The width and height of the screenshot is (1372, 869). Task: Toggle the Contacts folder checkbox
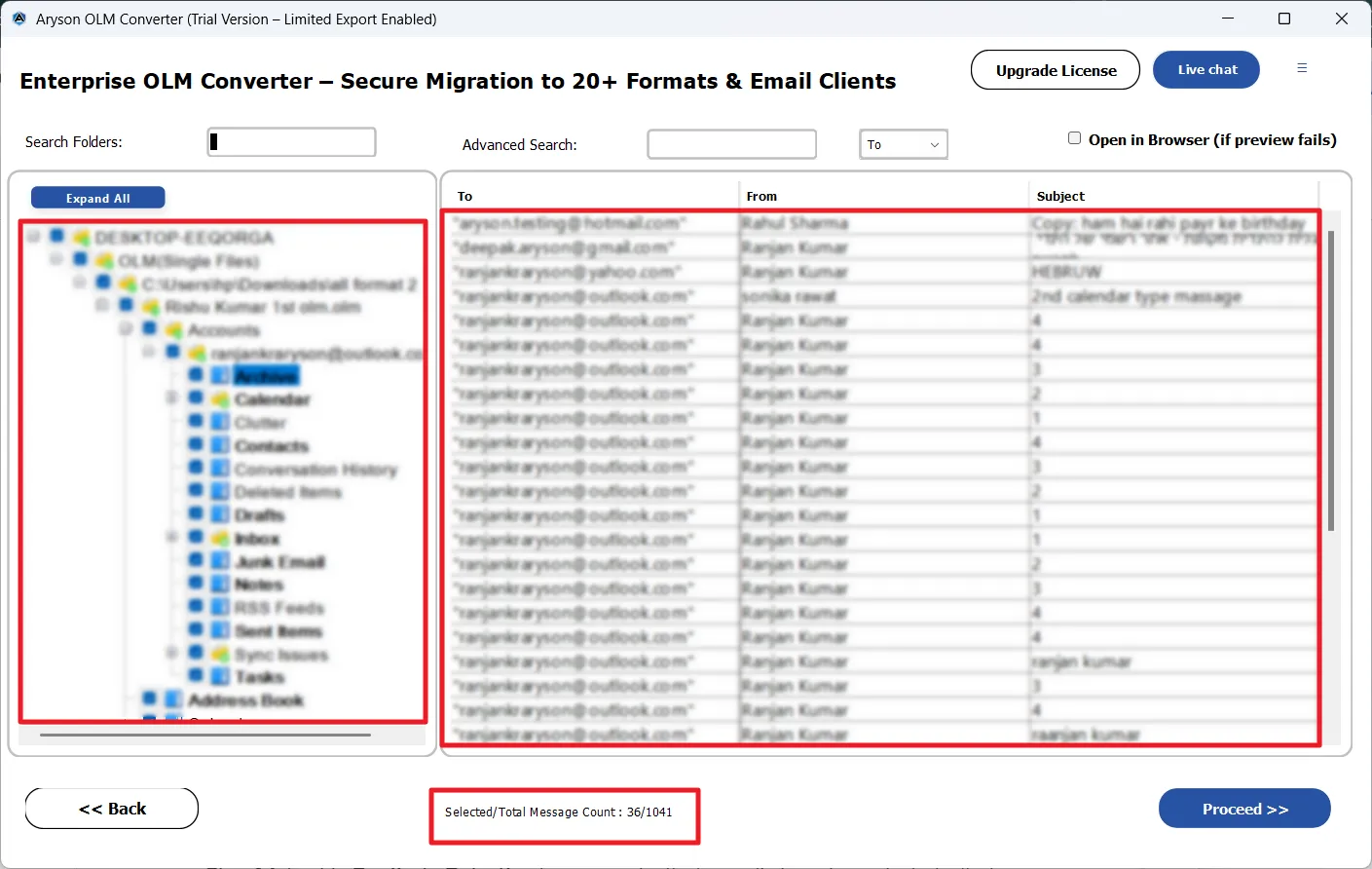coord(196,445)
